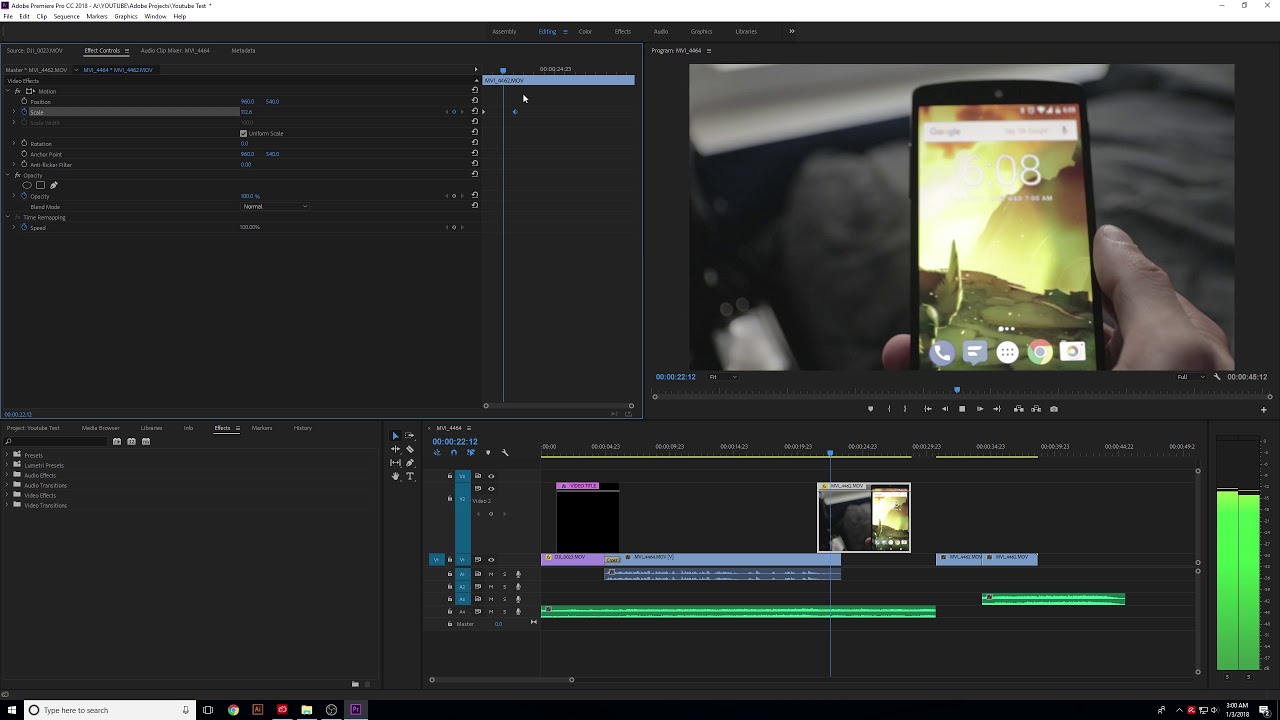
Task: Toggle V3 track output eye
Action: pos(491,476)
